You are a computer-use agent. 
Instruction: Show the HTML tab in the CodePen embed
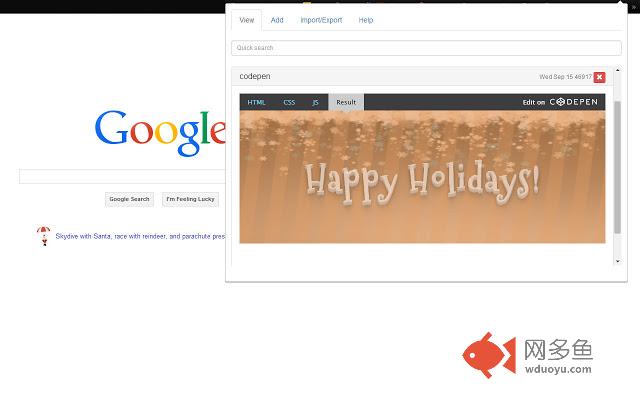coord(256,102)
